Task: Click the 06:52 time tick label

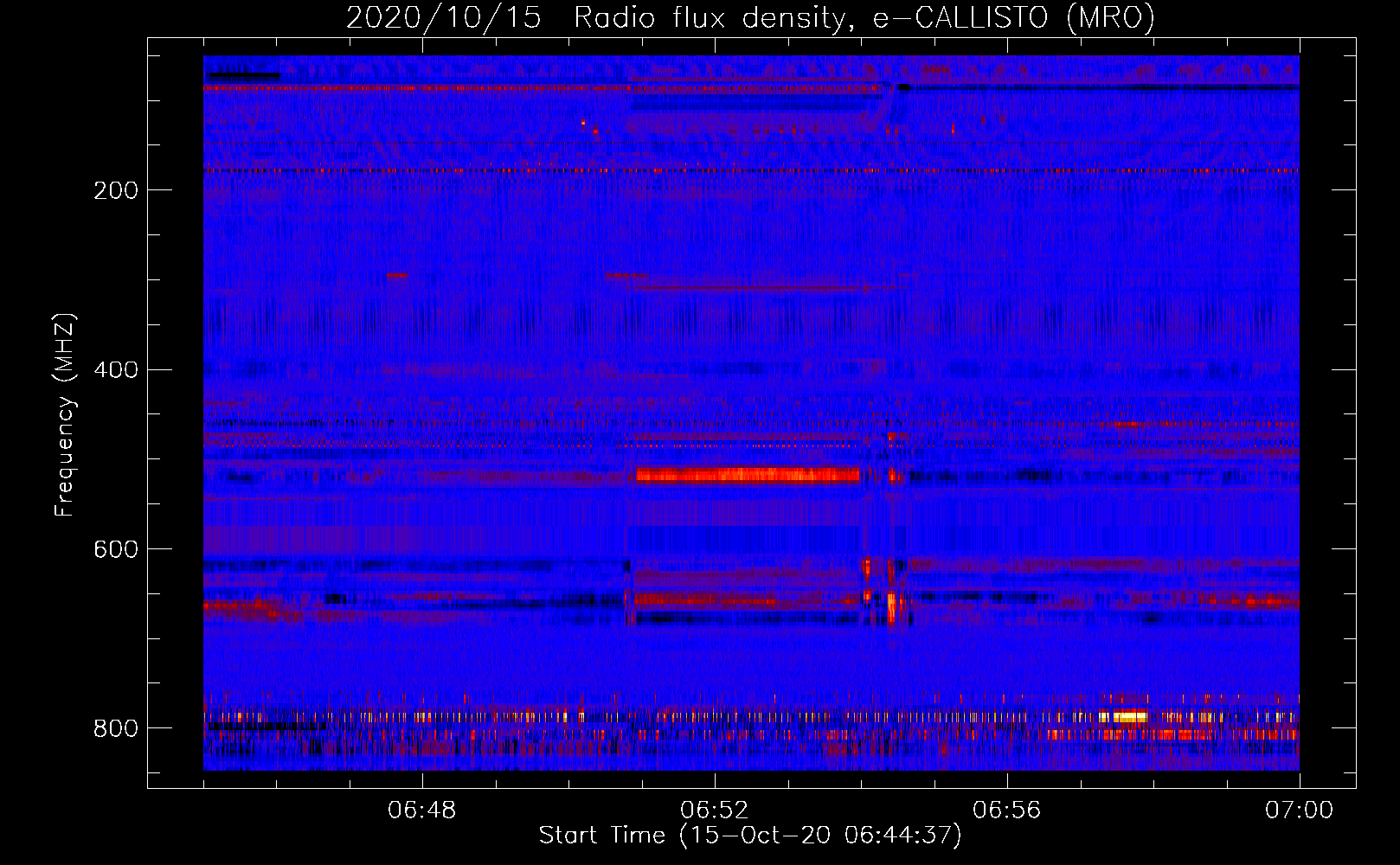Action: pos(714,811)
